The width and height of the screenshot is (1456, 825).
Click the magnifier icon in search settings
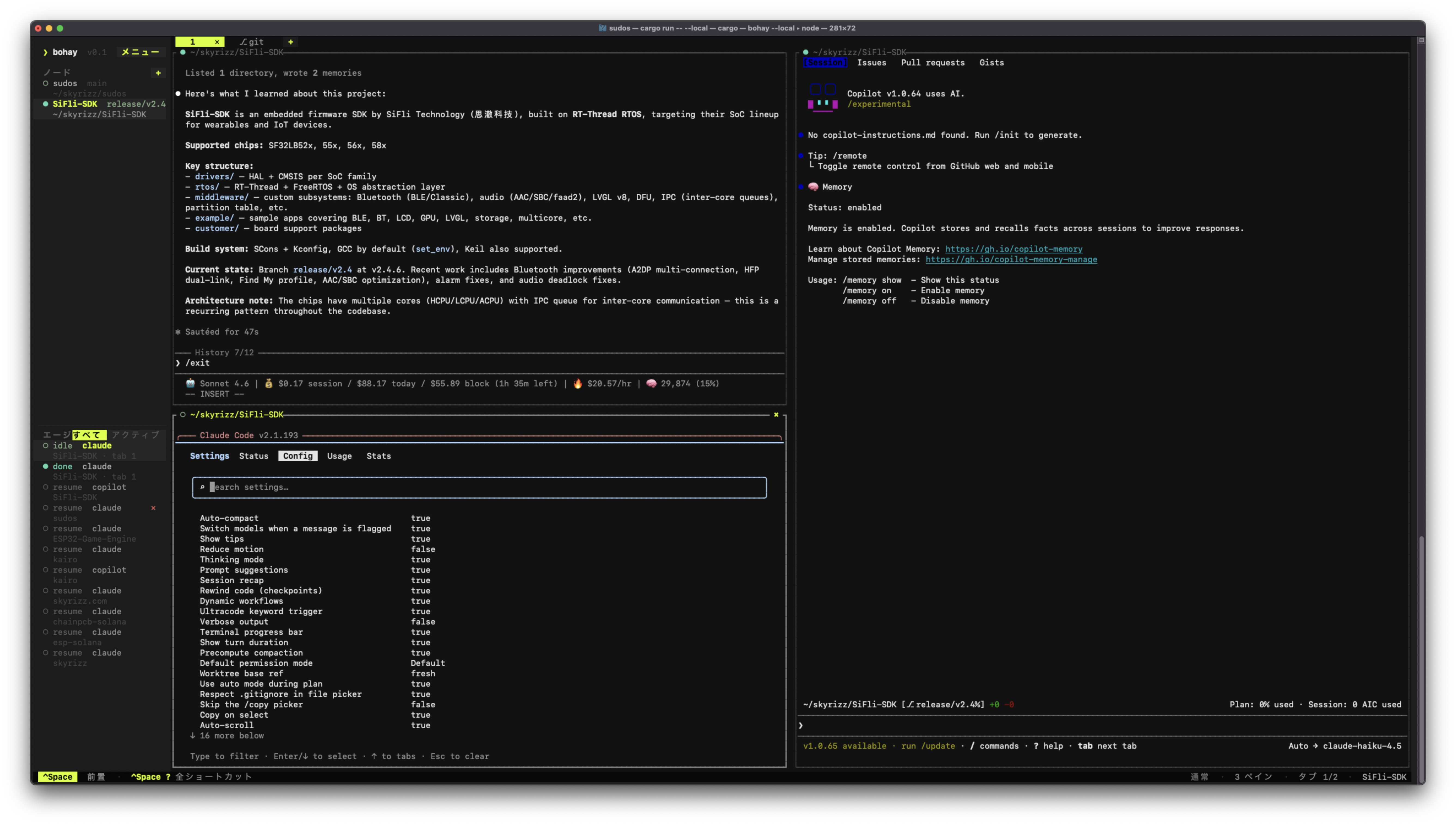point(202,487)
